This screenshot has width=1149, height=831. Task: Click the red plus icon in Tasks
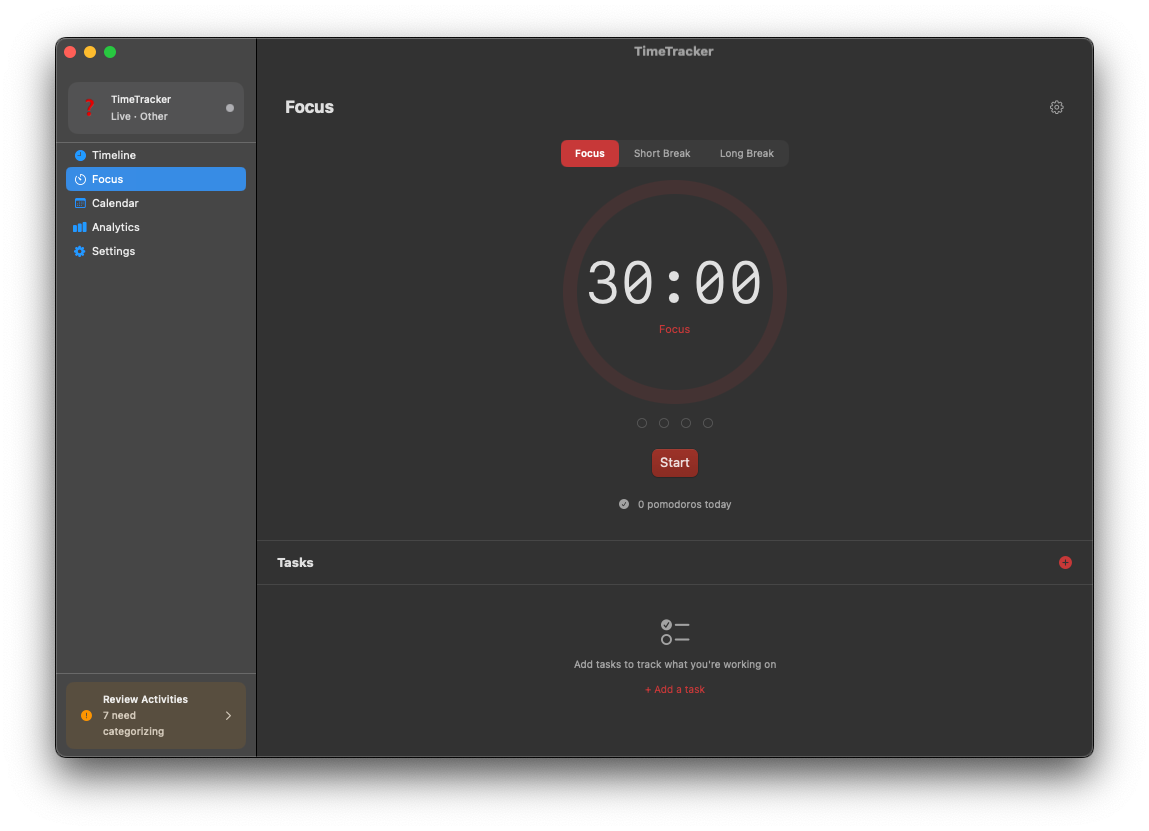(1065, 562)
